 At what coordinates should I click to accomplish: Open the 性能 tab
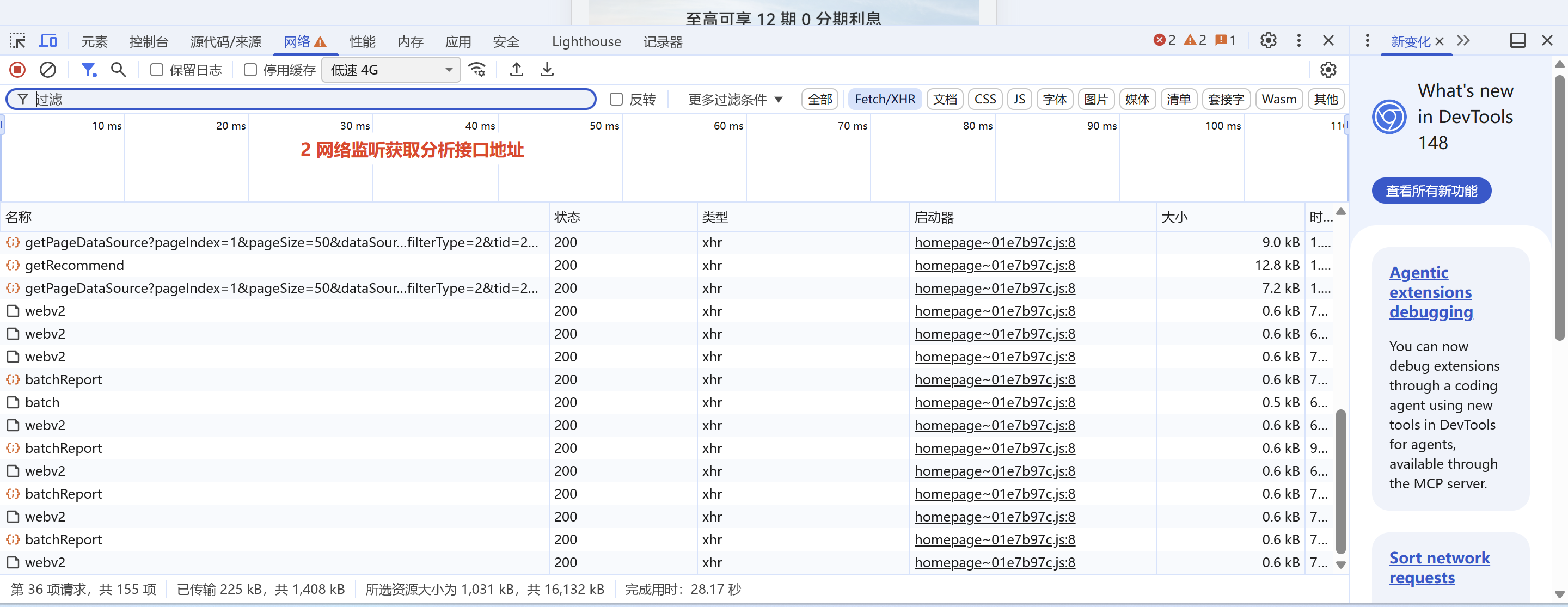click(363, 41)
